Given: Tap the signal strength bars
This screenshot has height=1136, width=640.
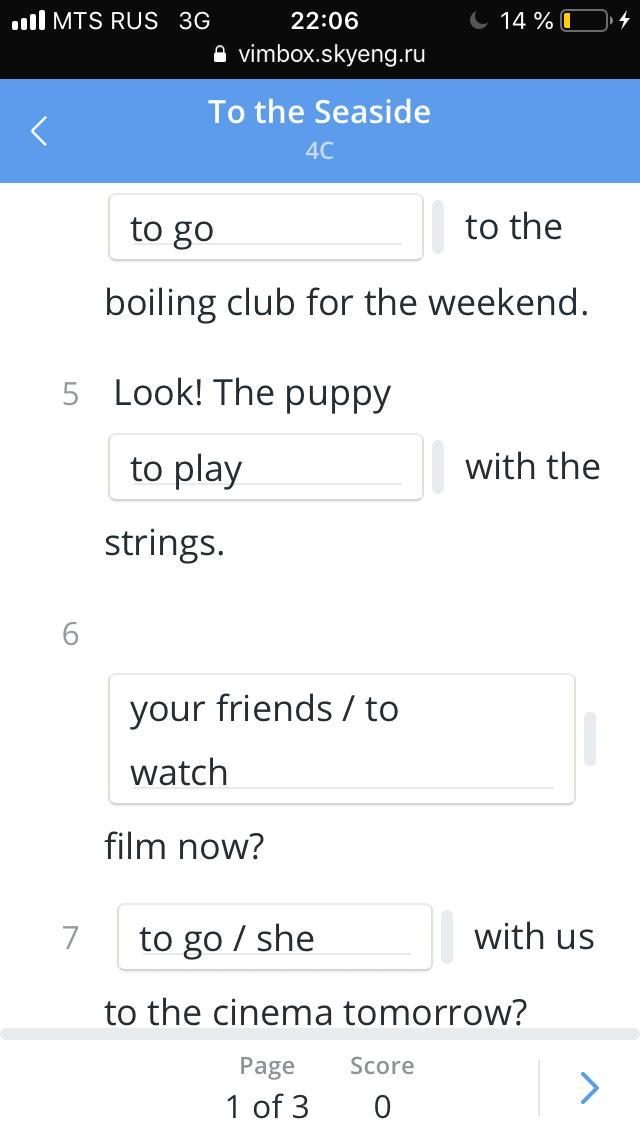Looking at the screenshot, I should click(28, 20).
